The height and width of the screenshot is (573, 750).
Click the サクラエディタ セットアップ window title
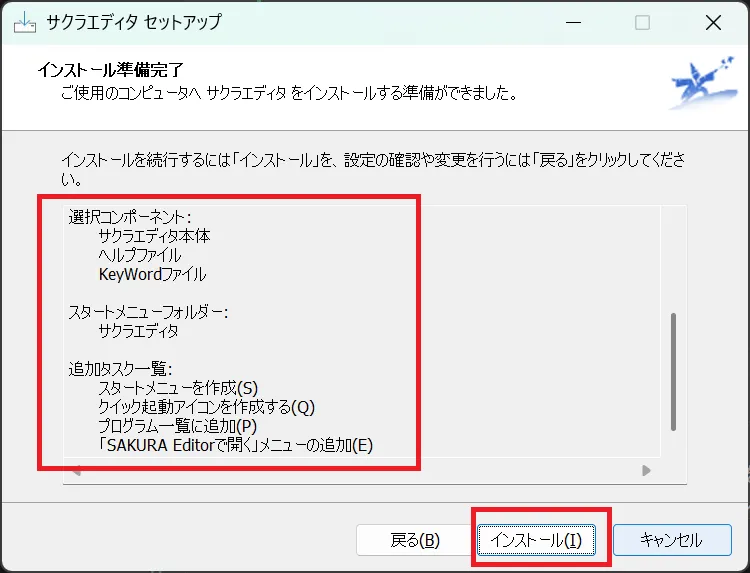(134, 22)
